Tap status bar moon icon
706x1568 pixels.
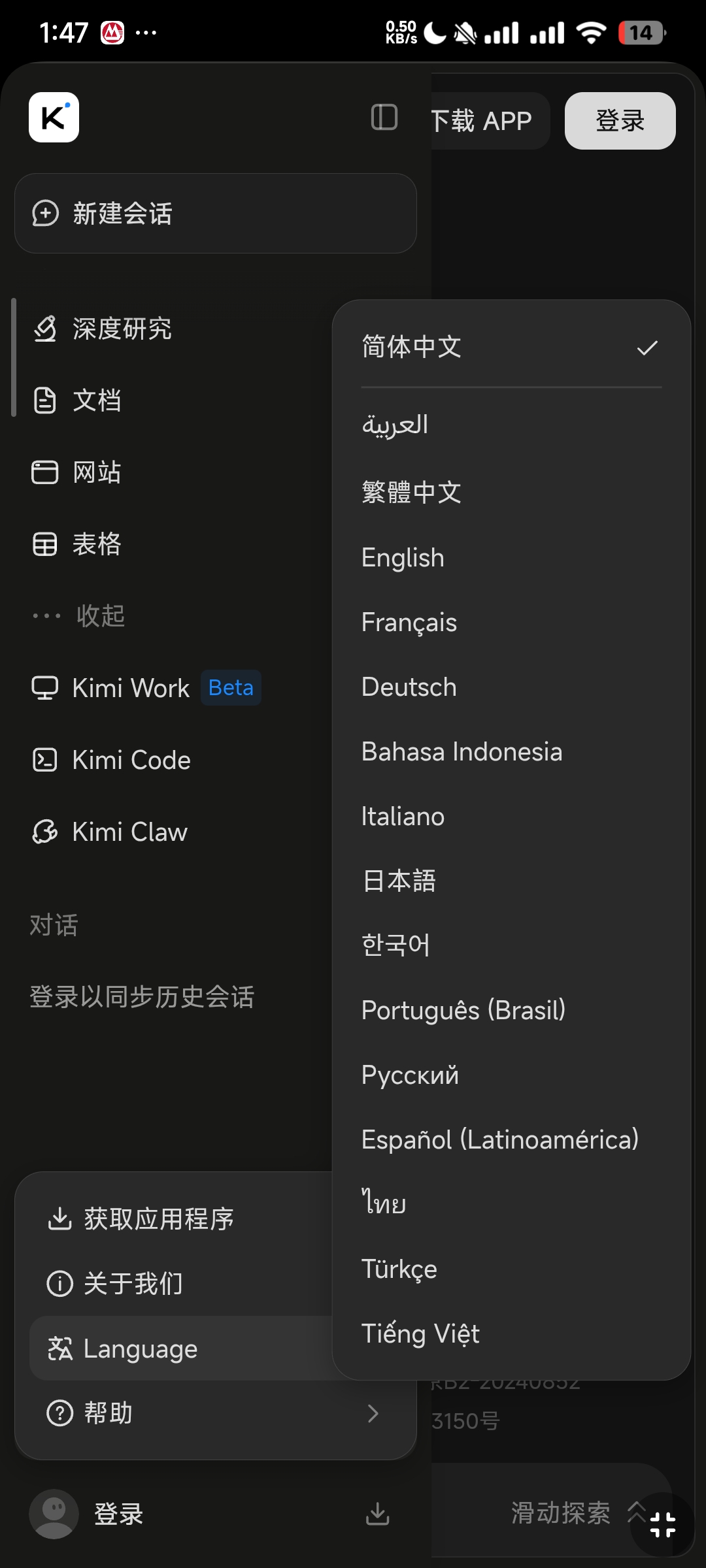[435, 32]
